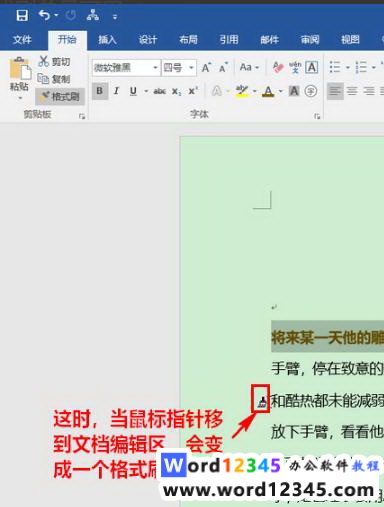Click the Copy (复制) icon
The image size is (384, 507).
(43, 79)
